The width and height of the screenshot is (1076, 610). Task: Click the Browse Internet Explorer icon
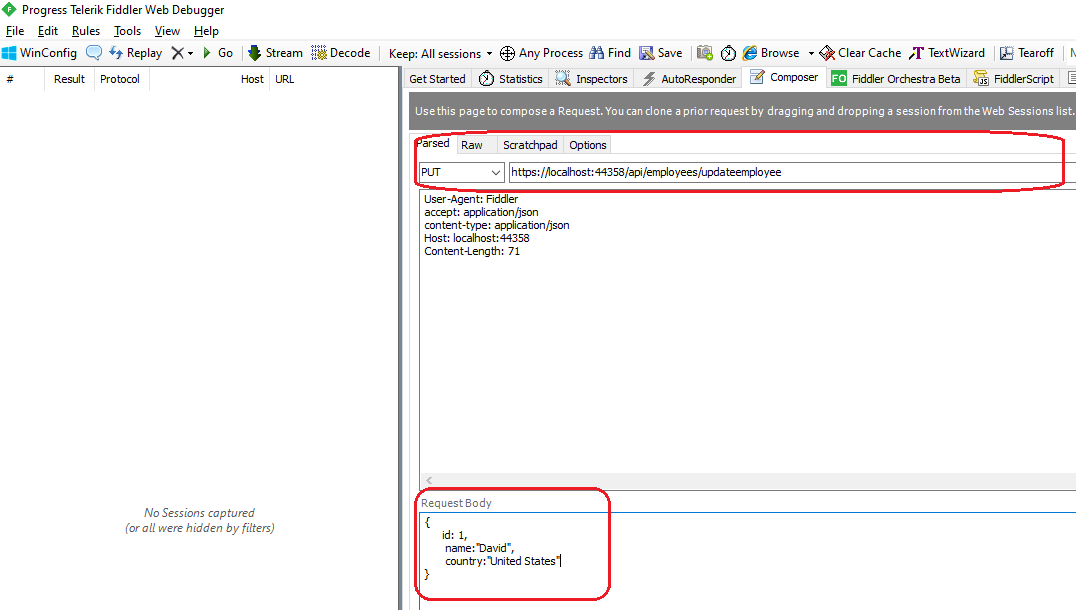(750, 53)
